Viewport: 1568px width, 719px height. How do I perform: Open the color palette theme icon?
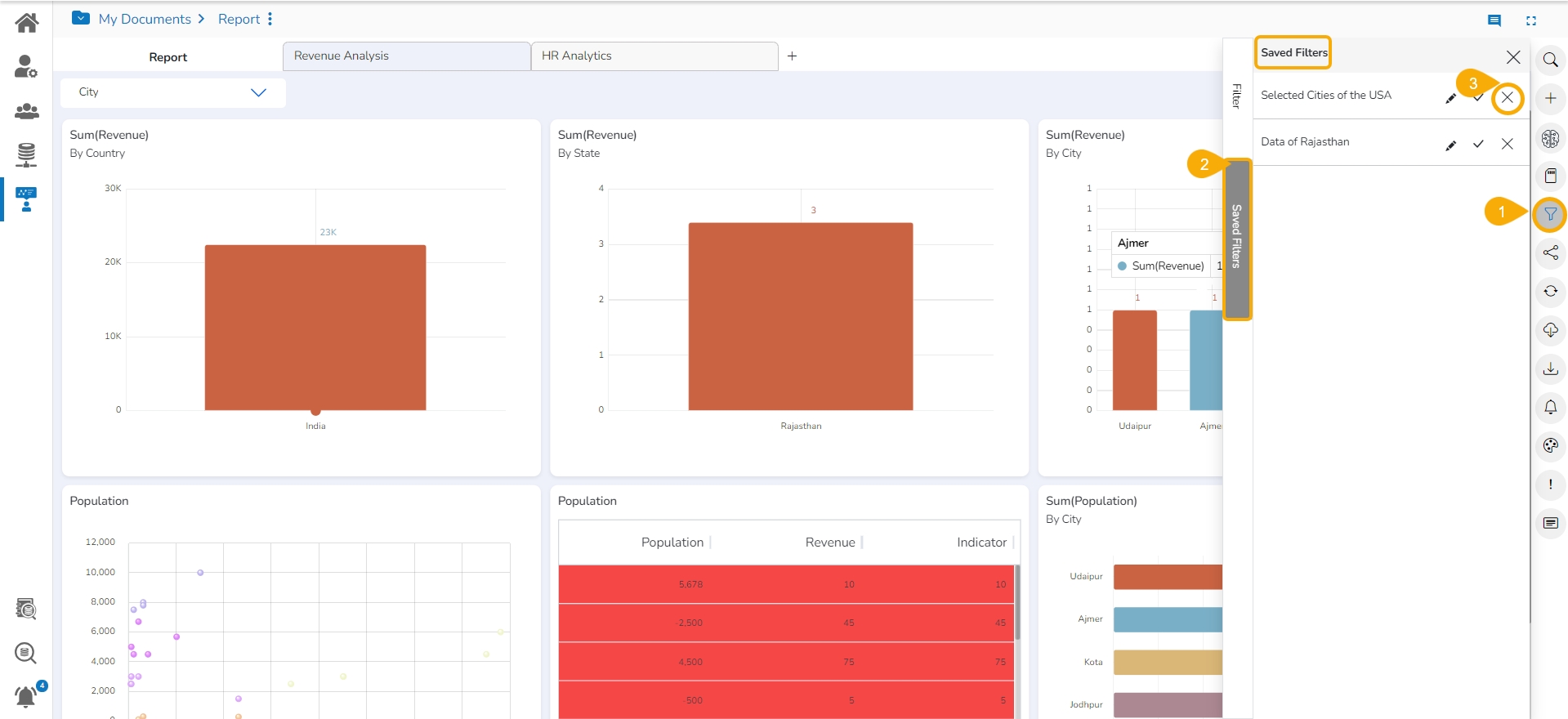coord(1550,445)
